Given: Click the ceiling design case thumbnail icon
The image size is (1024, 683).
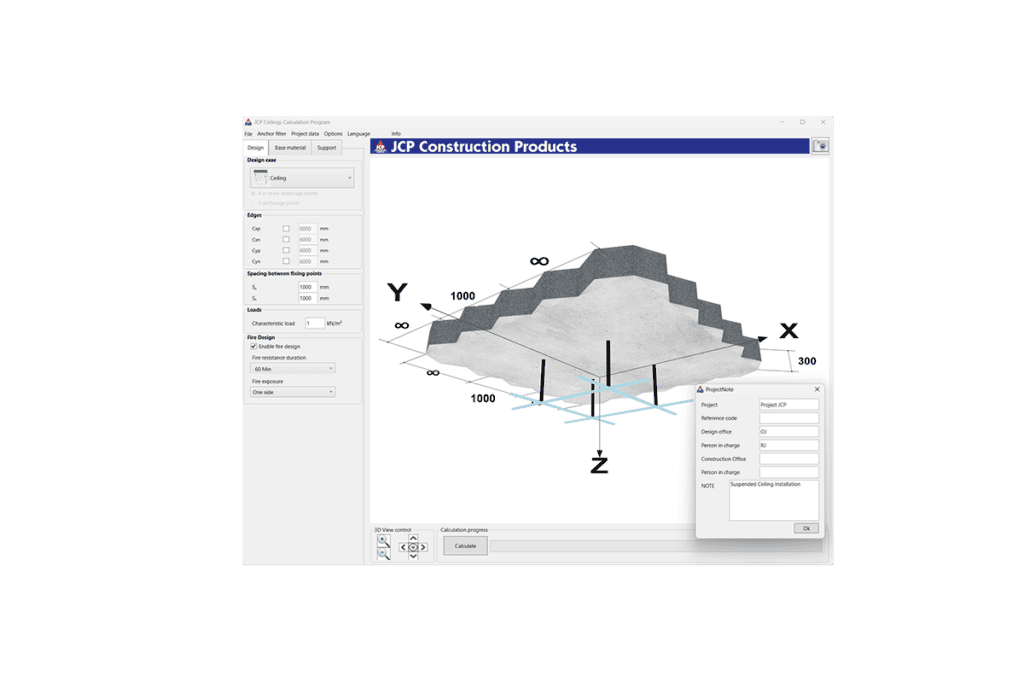Looking at the screenshot, I should (261, 177).
